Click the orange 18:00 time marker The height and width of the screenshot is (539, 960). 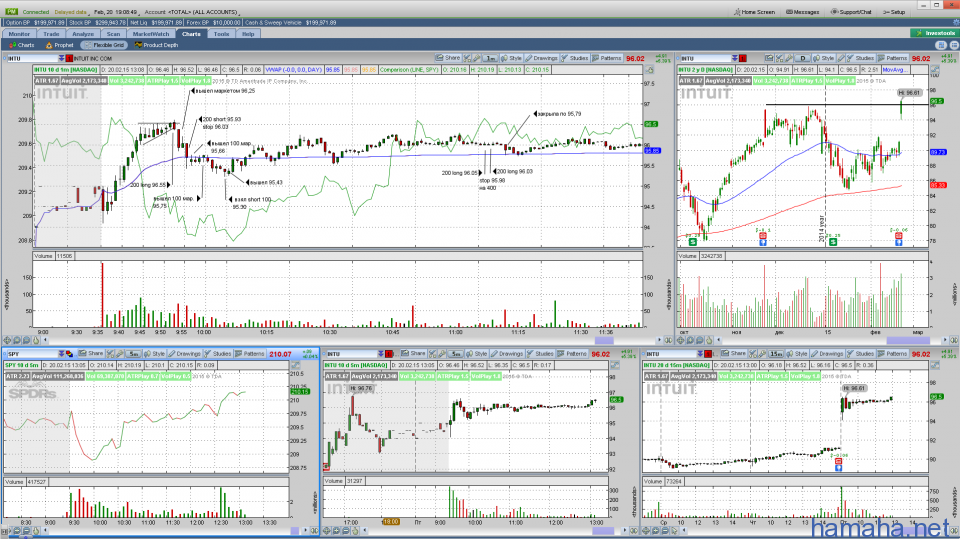click(x=391, y=522)
